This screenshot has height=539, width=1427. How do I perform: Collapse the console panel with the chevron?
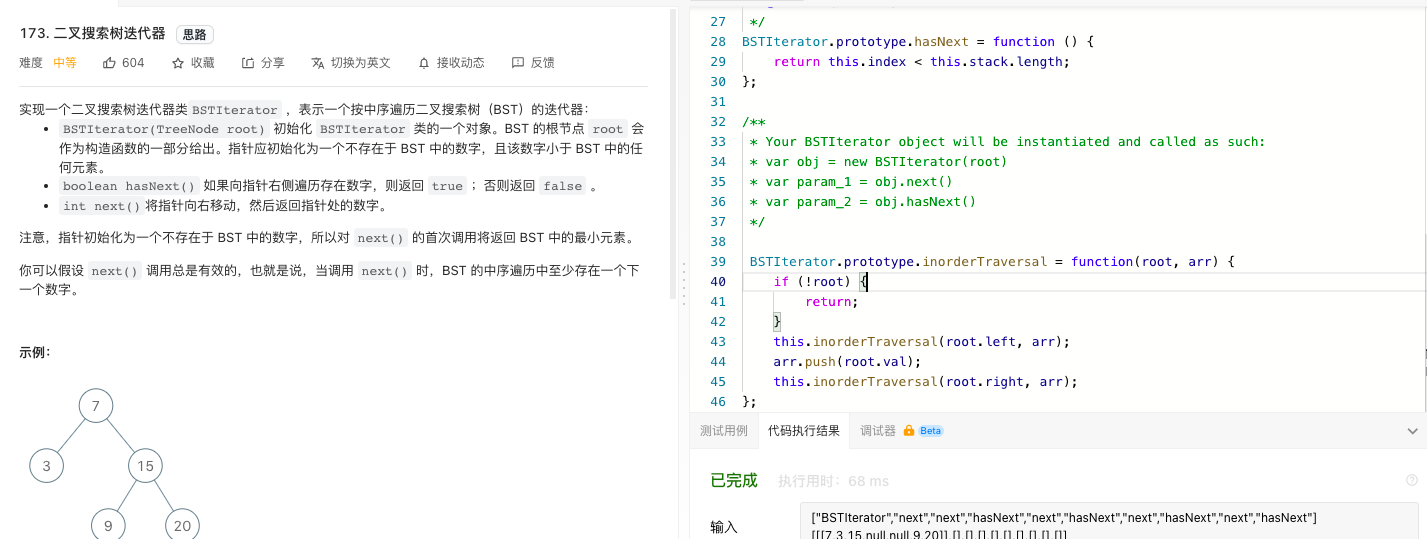point(1413,431)
